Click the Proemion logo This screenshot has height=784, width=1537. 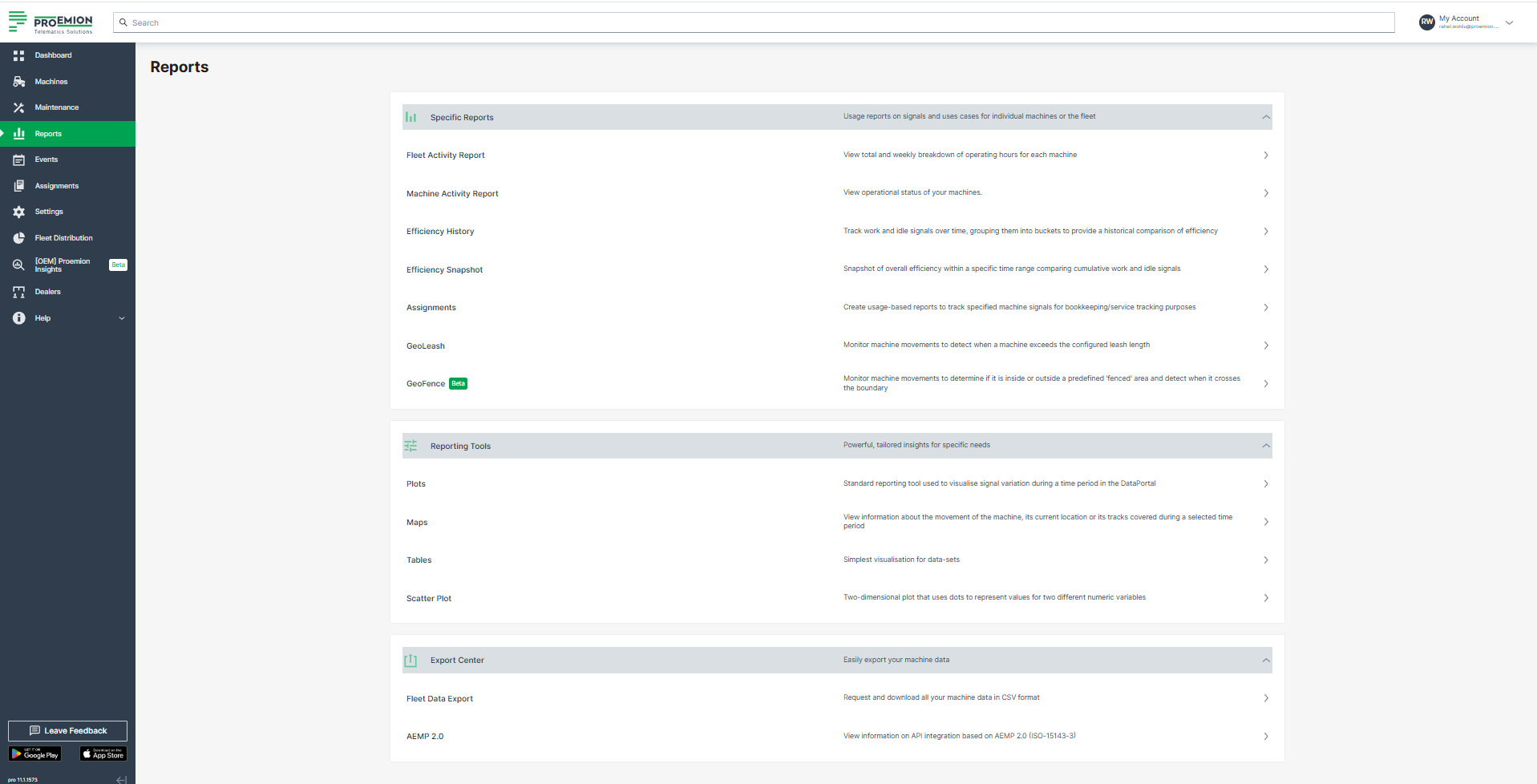tap(51, 22)
